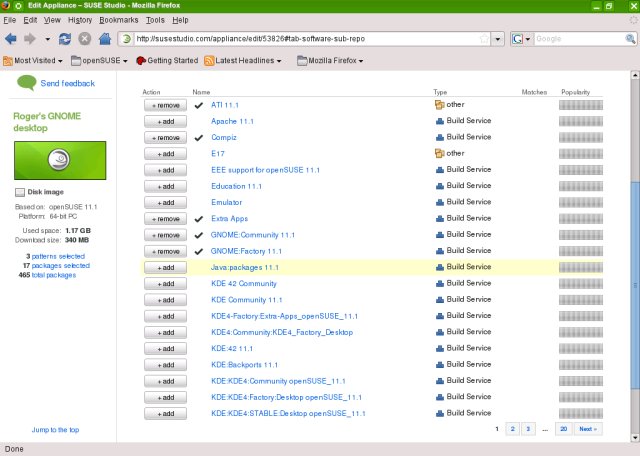Click the GNOME desktop appliance thumbnail
Image resolution: width=640 pixels, height=456 pixels.
[59, 161]
